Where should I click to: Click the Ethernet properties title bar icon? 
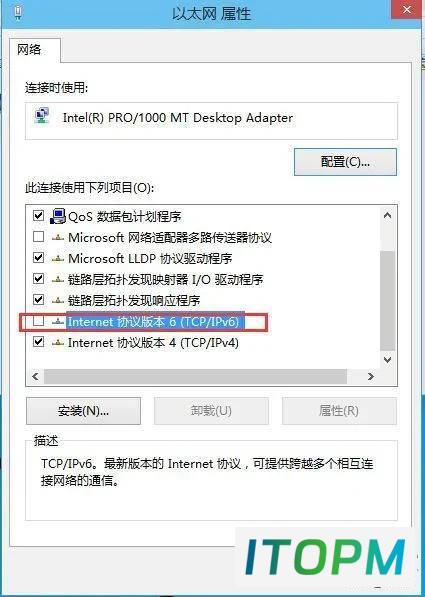click(x=18, y=13)
